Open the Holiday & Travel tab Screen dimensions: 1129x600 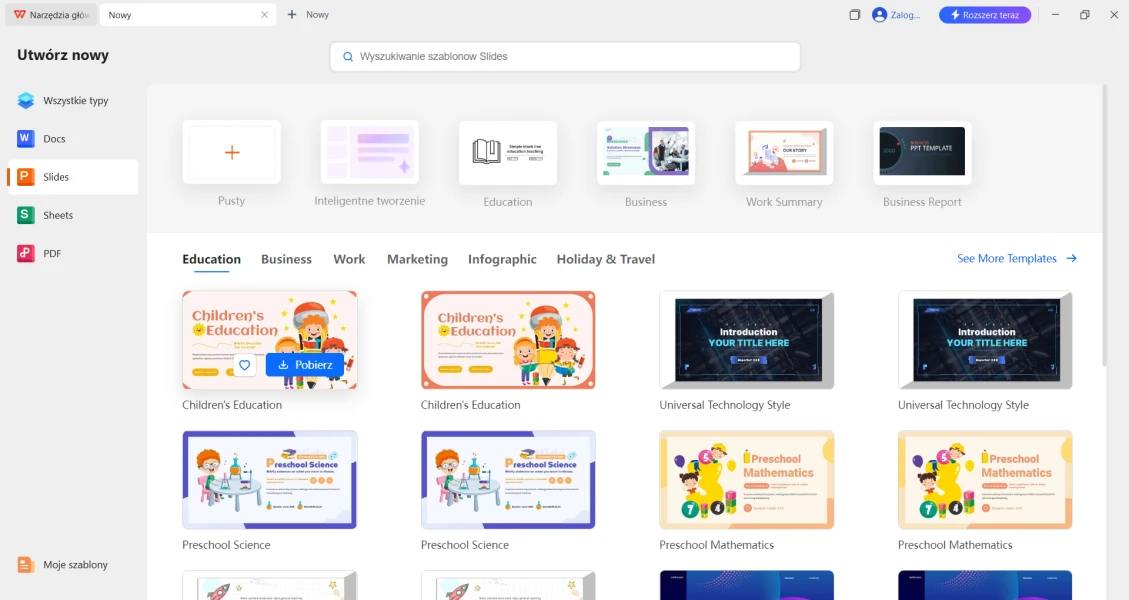tap(605, 259)
